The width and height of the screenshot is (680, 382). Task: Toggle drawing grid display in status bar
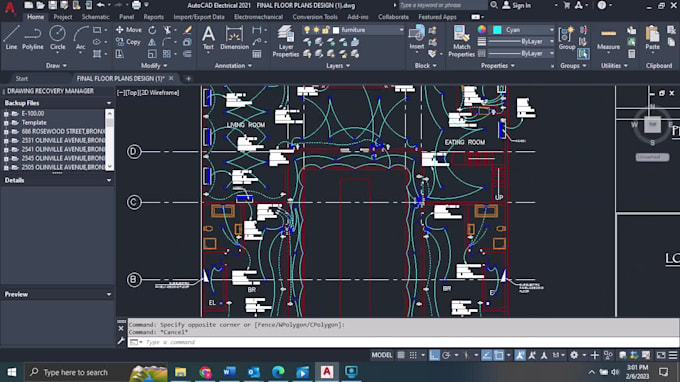(401, 355)
